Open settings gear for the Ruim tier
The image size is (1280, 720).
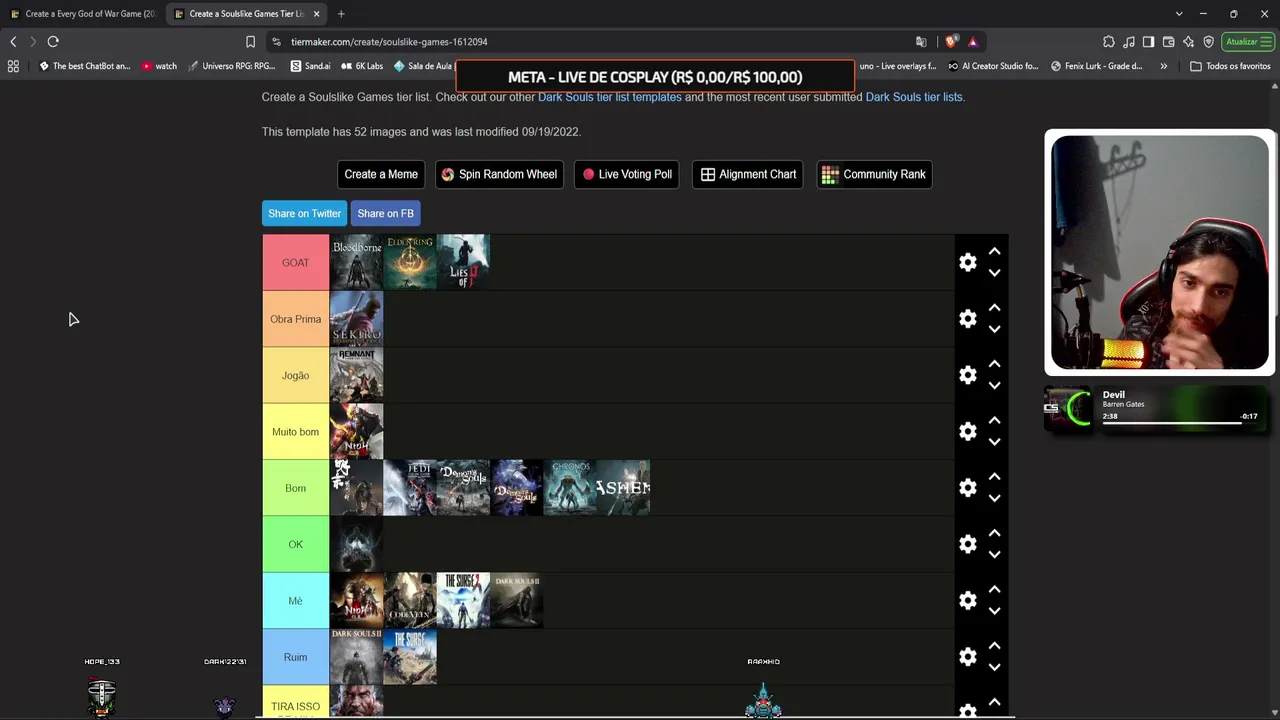[967, 656]
